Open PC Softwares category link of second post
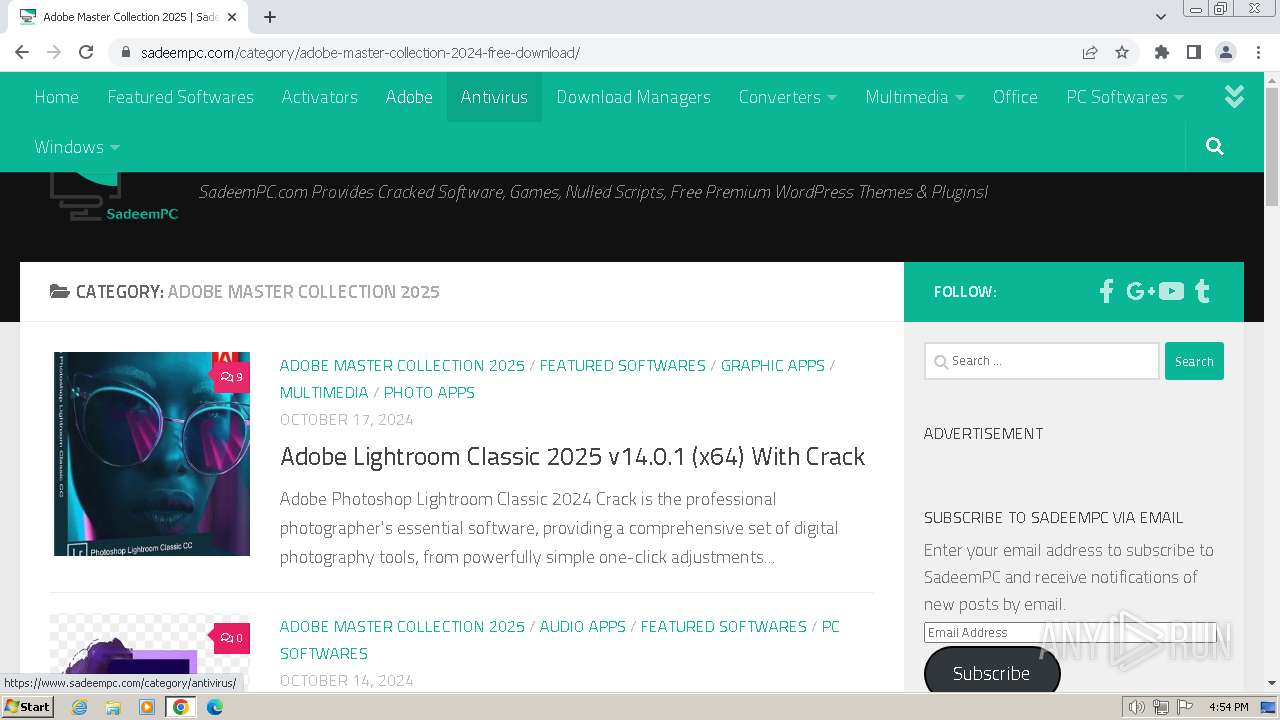This screenshot has width=1280, height=720. click(560, 640)
